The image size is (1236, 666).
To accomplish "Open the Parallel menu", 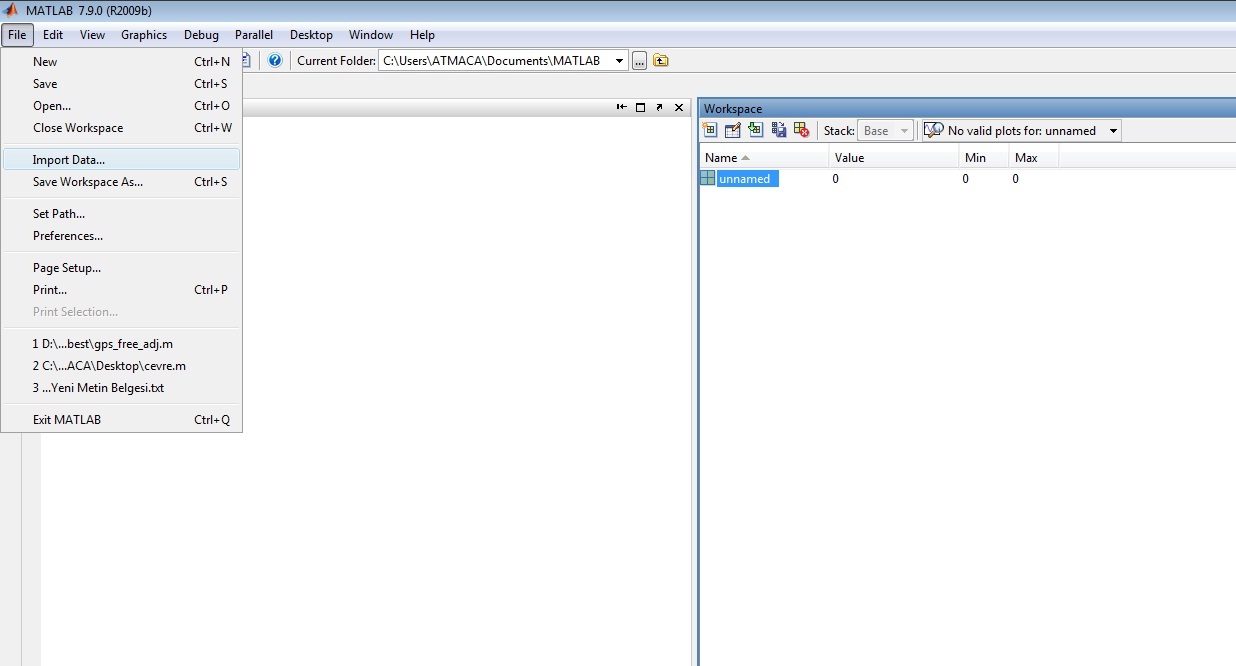I will click(254, 35).
